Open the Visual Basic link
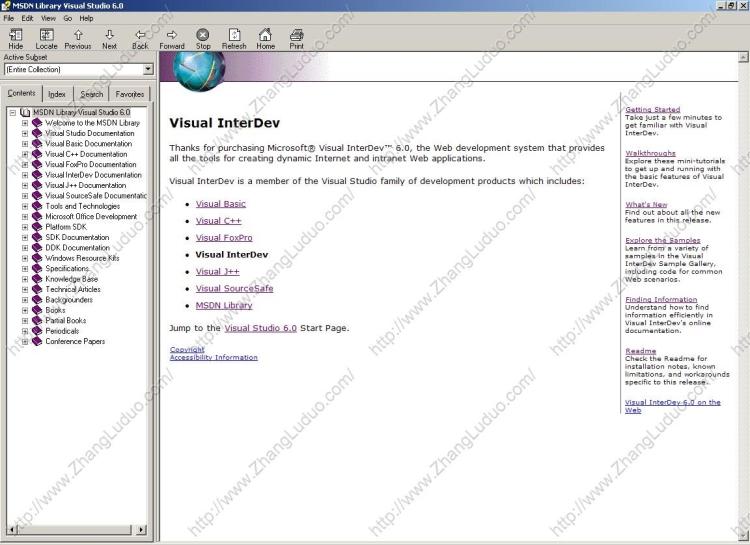The width and height of the screenshot is (750, 545). tap(221, 204)
